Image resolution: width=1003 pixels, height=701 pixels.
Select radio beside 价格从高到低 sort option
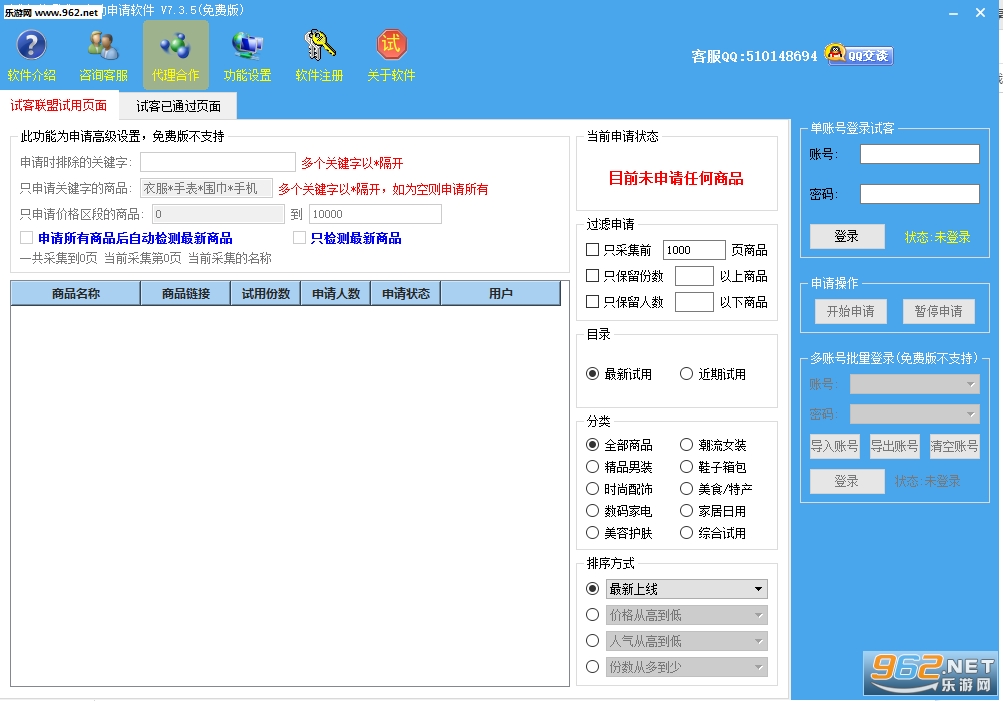[592, 615]
